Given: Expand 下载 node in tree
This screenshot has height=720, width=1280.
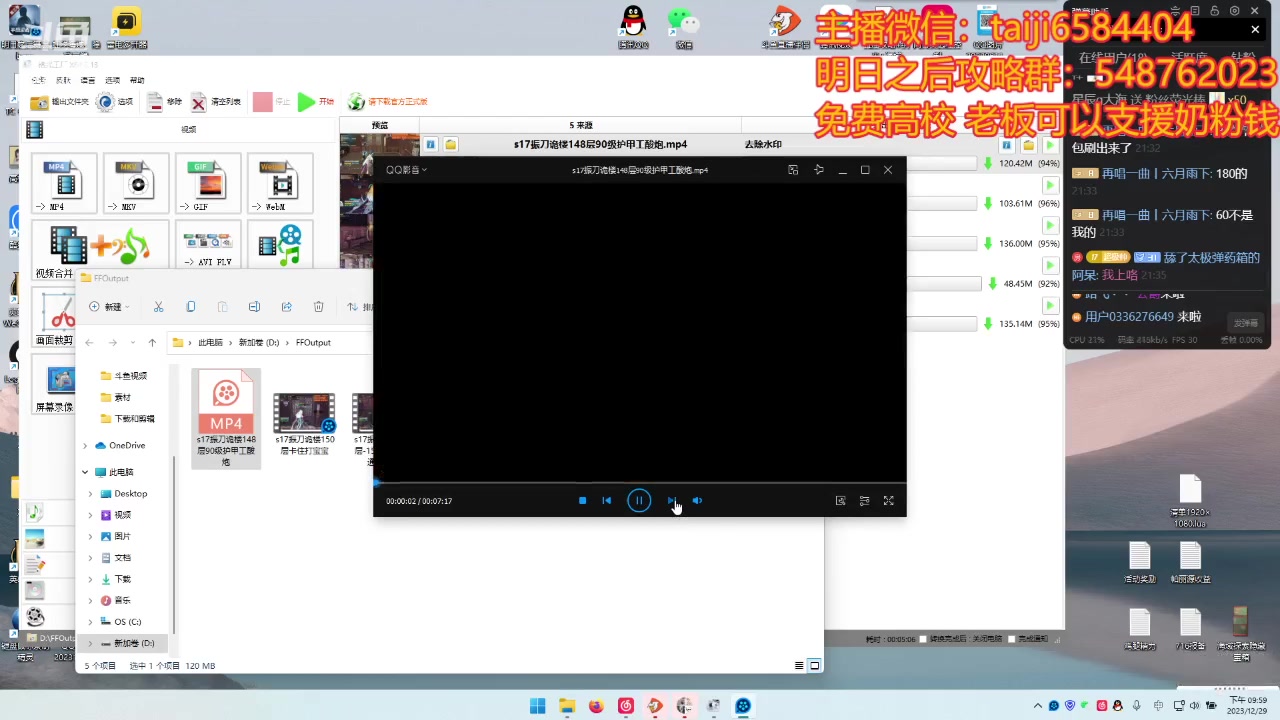Looking at the screenshot, I should tap(91, 579).
